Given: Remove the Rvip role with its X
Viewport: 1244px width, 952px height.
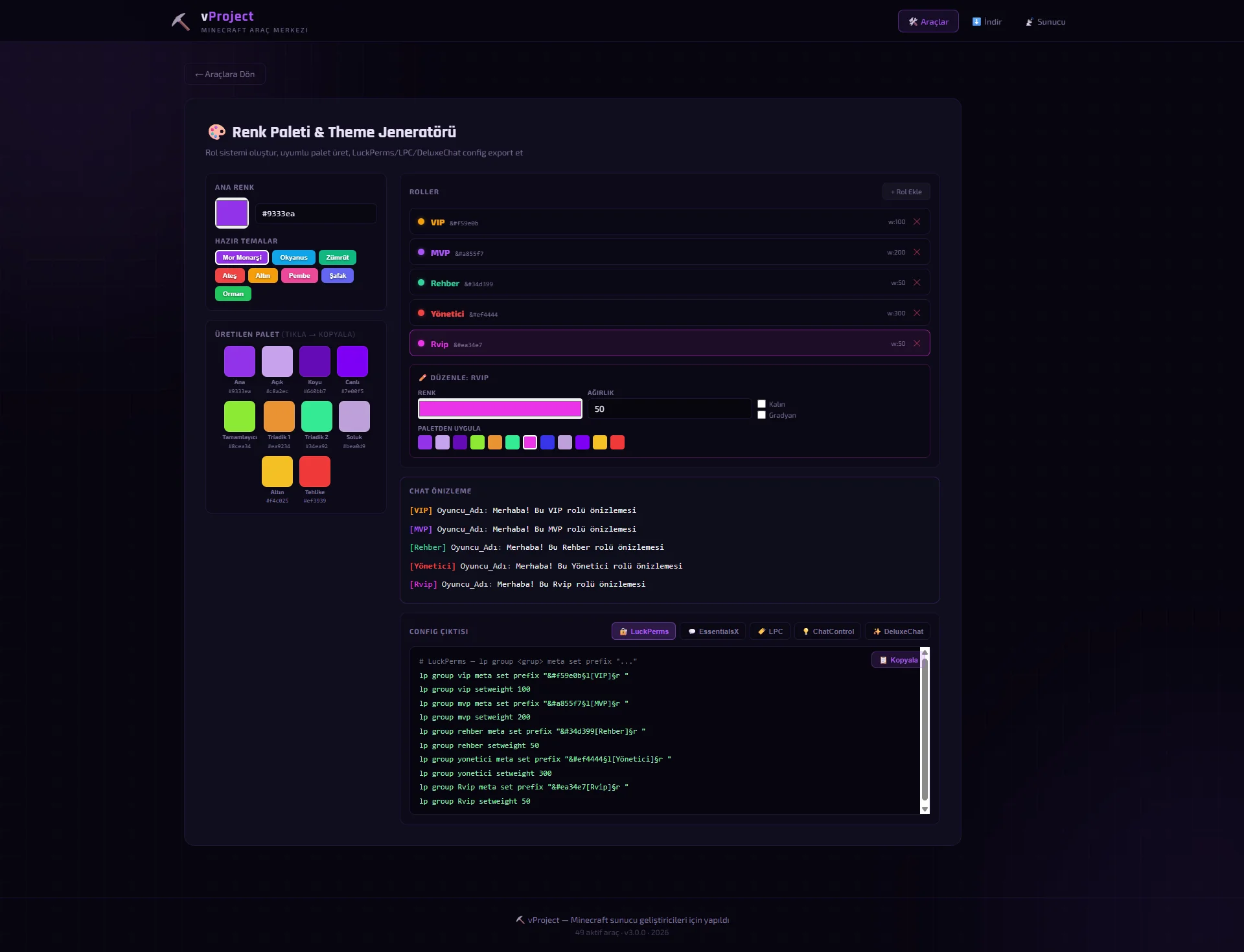Looking at the screenshot, I should [917, 343].
